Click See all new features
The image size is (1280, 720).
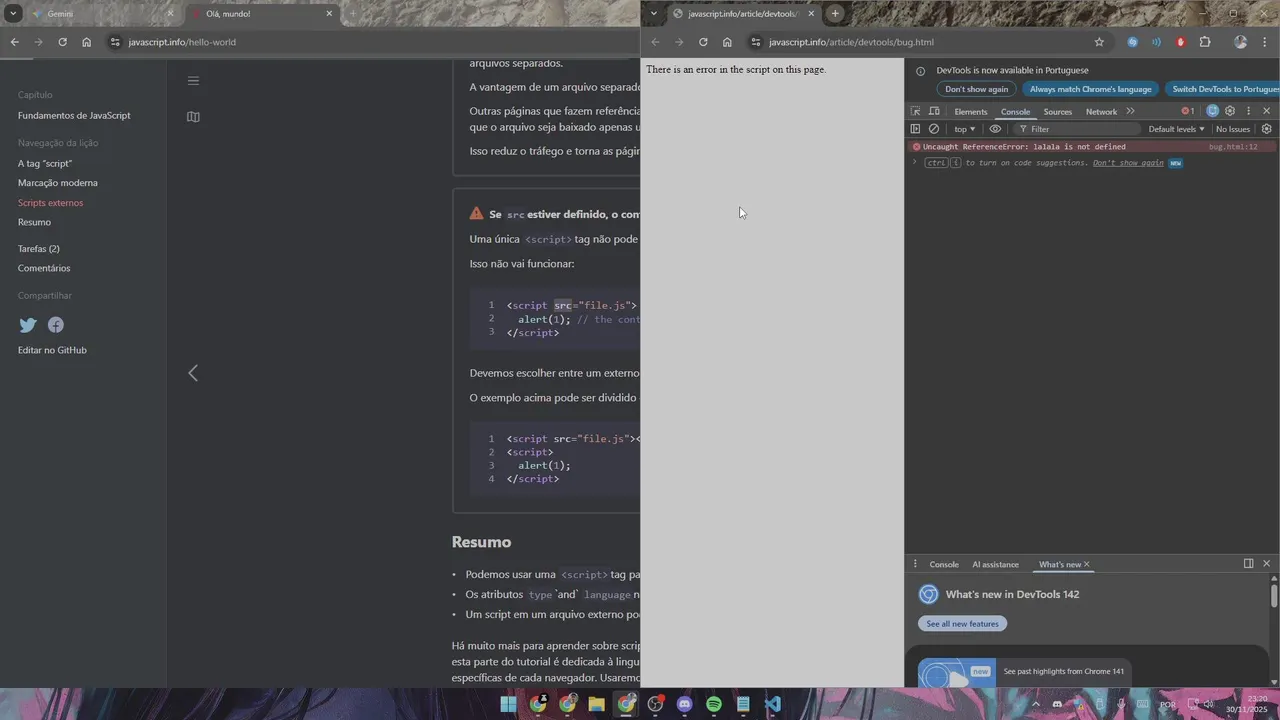(962, 624)
